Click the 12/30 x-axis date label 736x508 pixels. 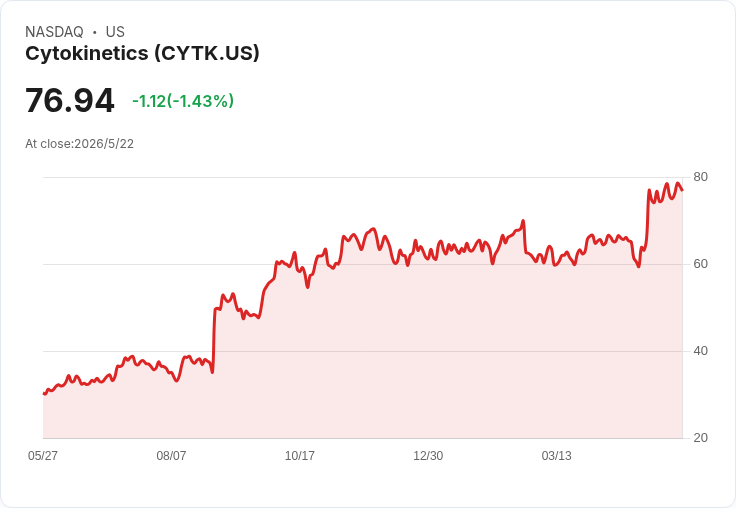click(x=428, y=455)
